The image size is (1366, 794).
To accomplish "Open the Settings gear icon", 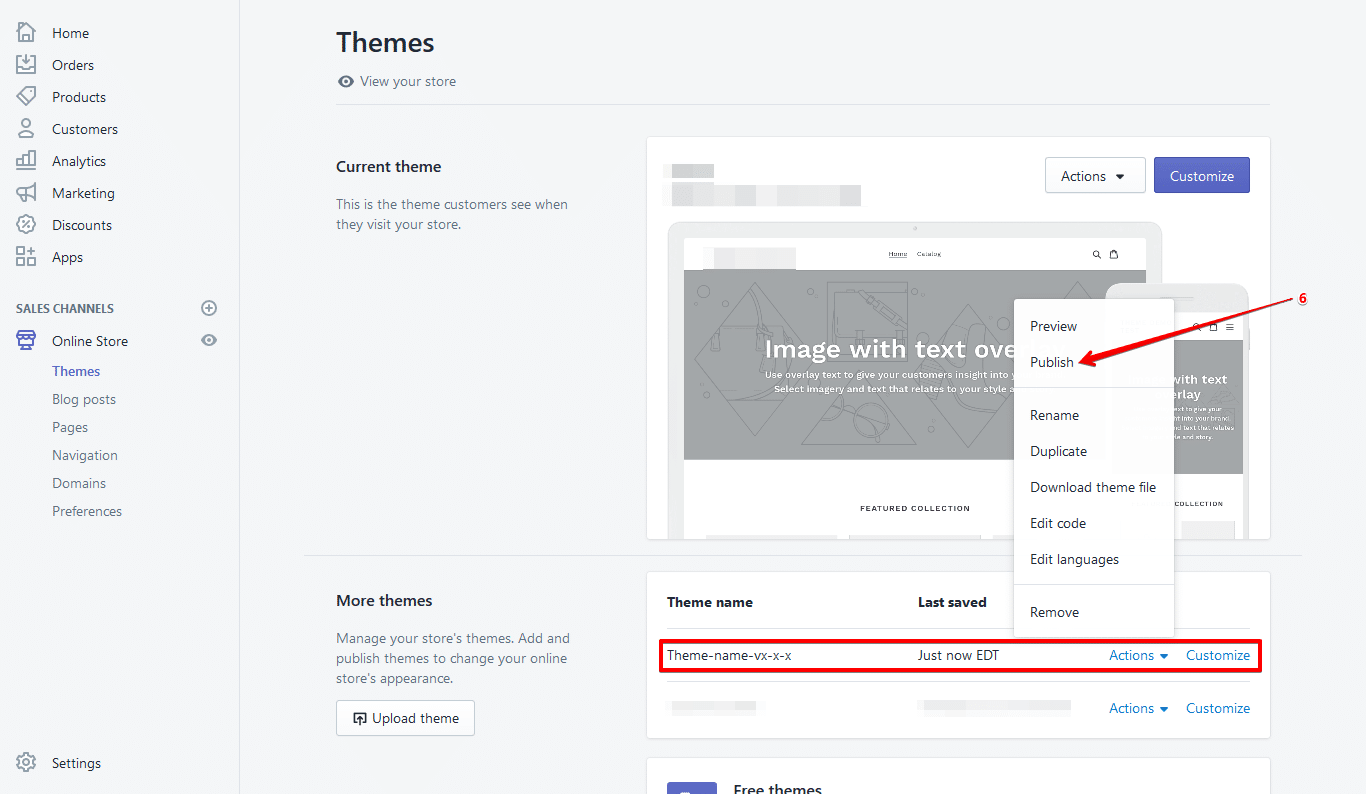I will pos(26,763).
